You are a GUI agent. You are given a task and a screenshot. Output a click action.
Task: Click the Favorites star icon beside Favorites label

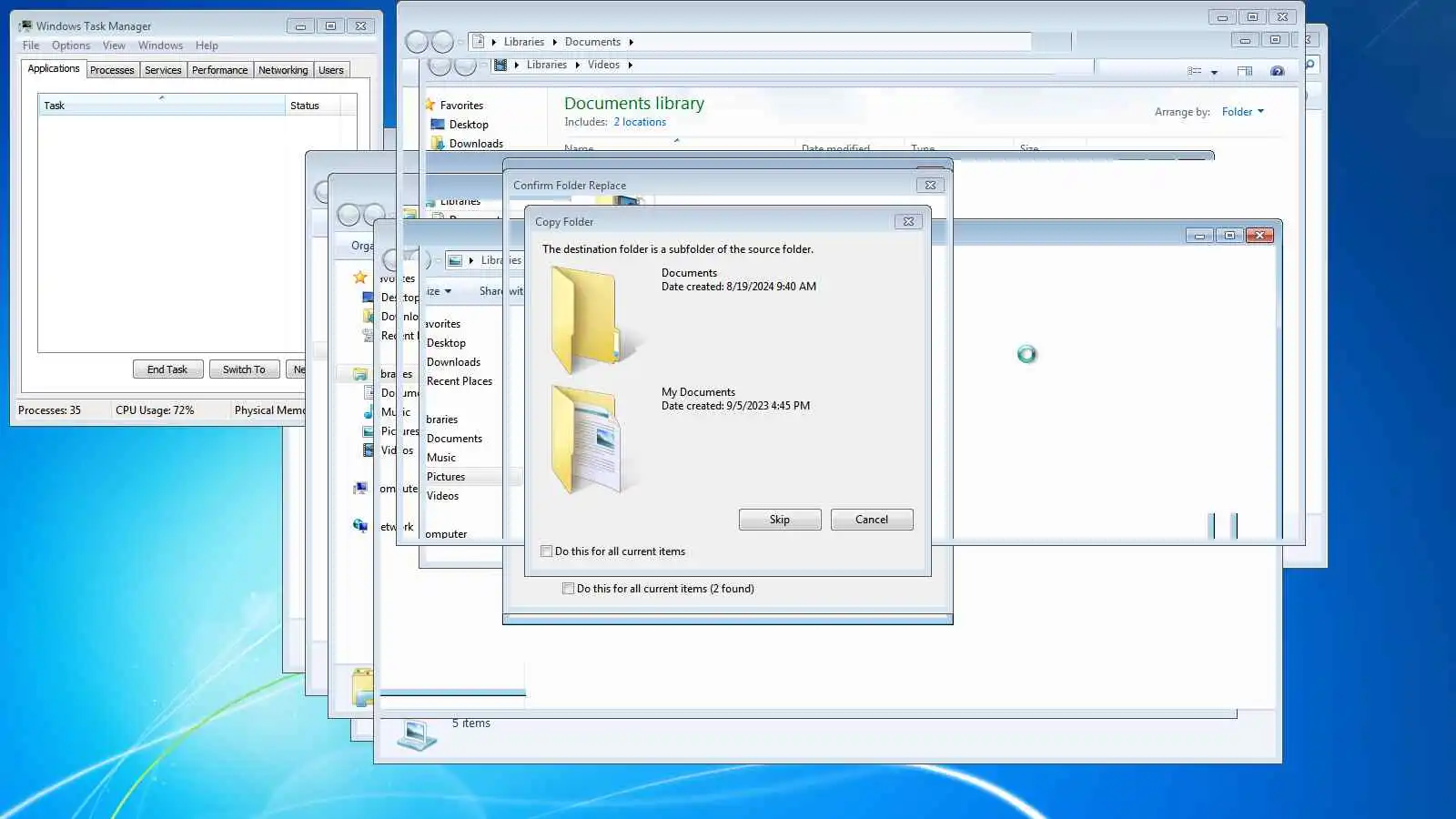click(x=430, y=105)
